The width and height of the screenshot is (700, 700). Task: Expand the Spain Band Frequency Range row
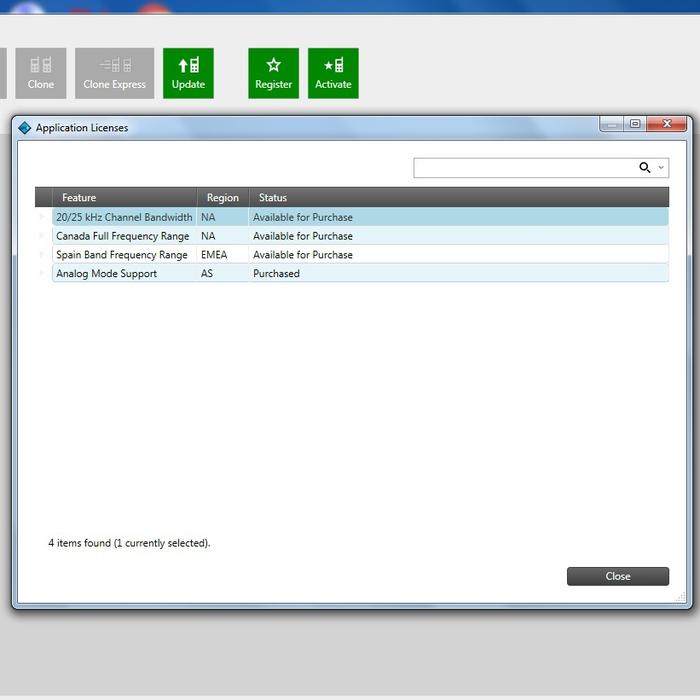43,255
